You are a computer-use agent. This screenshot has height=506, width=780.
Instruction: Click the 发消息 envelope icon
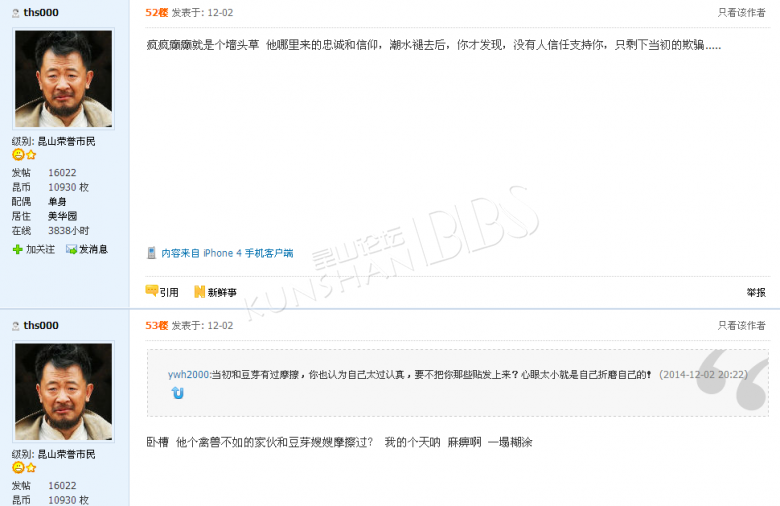pyautogui.click(x=72, y=249)
